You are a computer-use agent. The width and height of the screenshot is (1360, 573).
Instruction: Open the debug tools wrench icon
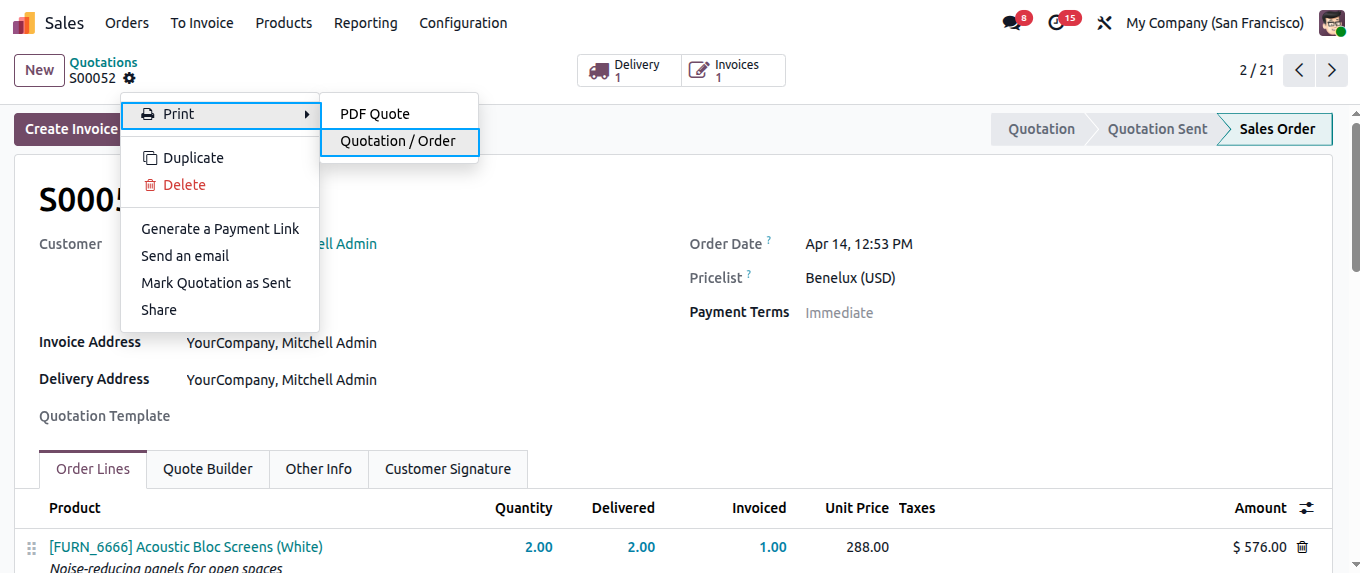click(x=1104, y=23)
